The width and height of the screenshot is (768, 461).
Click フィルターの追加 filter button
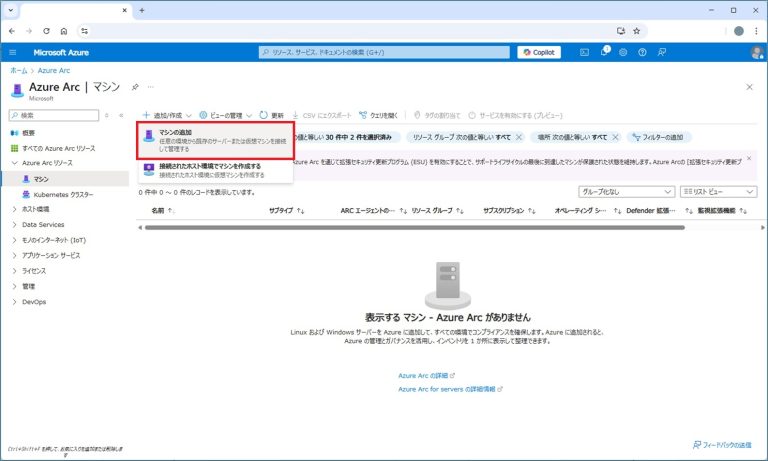[662, 136]
